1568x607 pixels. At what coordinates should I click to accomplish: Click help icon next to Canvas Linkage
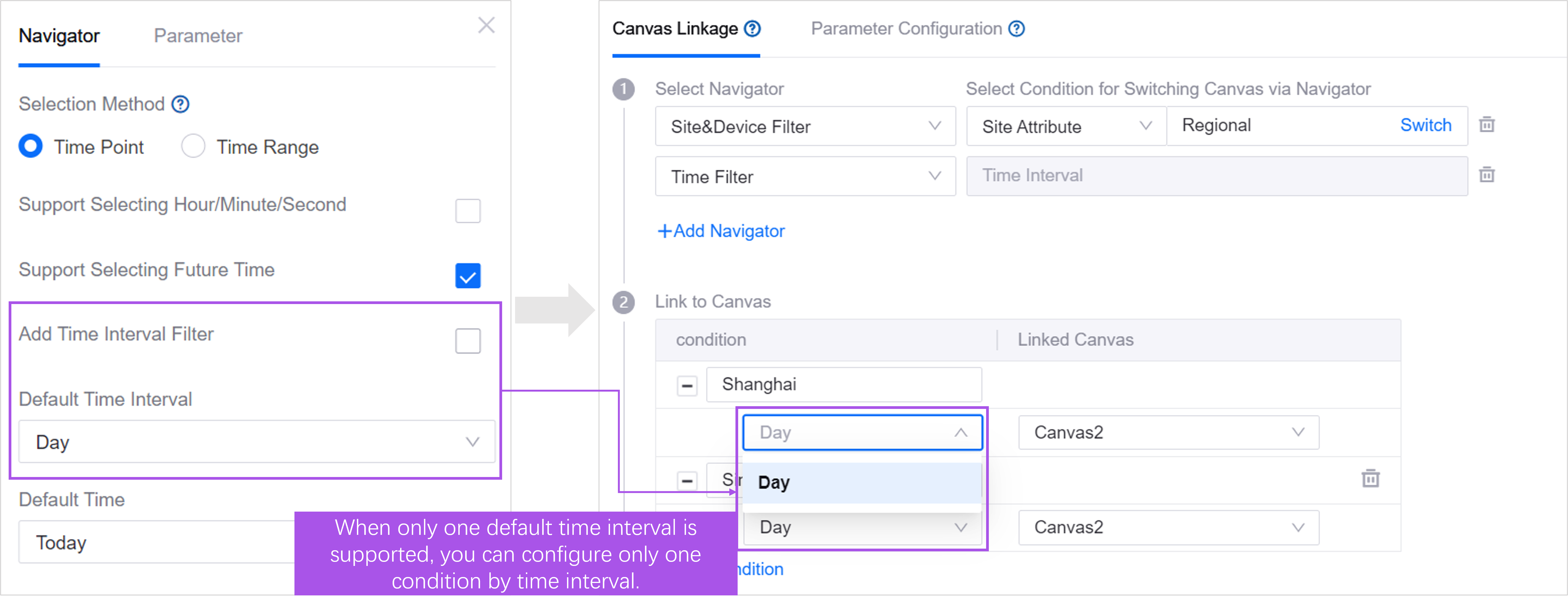pos(753,29)
